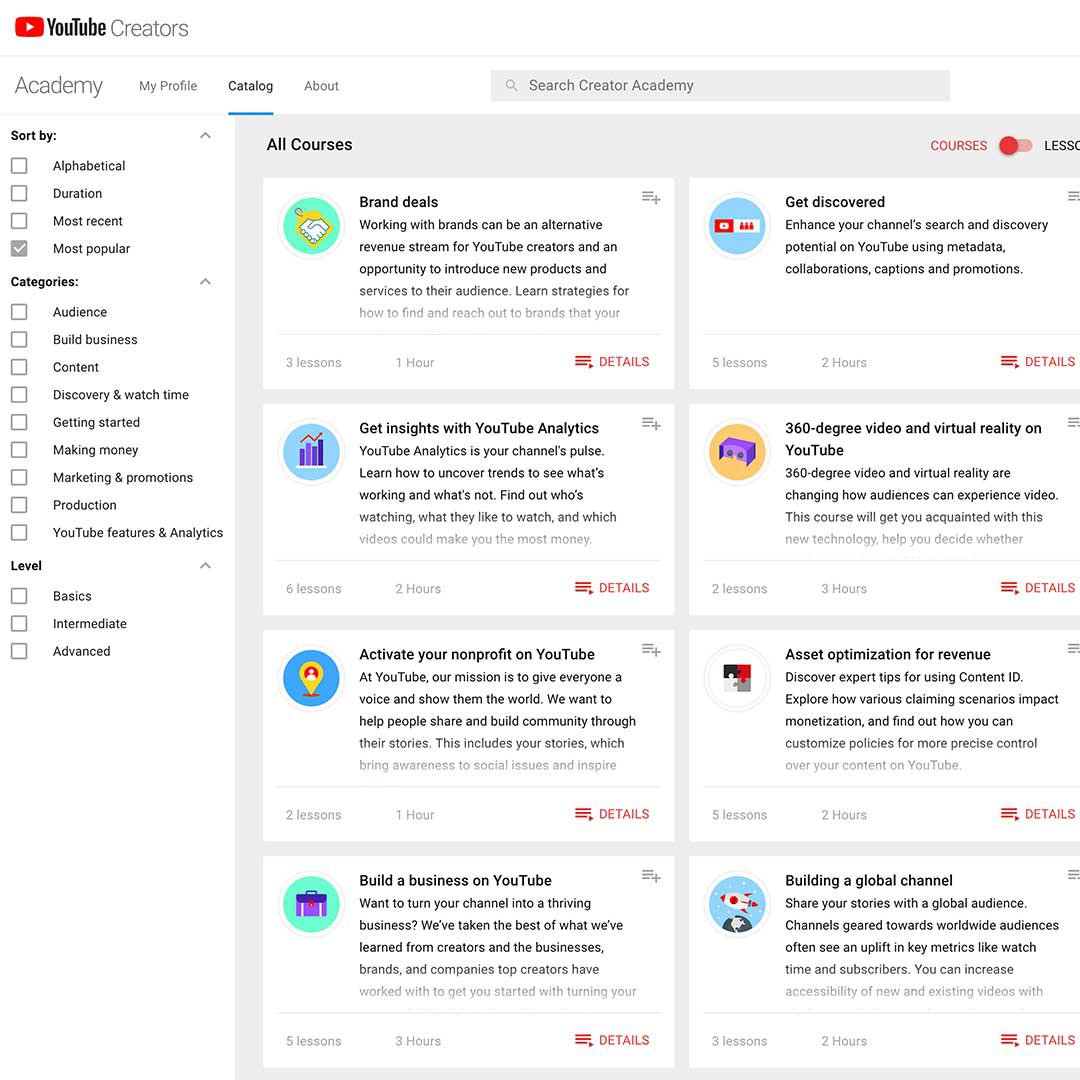Check the Most recent sort option

[19, 220]
